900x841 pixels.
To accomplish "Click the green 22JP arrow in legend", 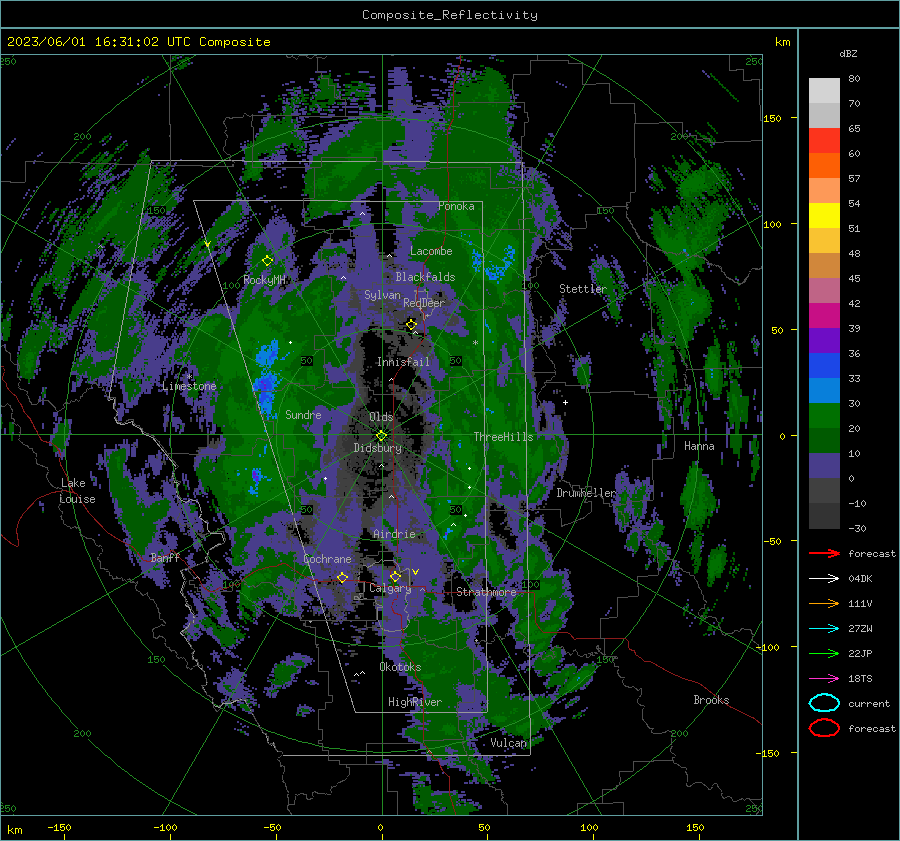I will point(824,653).
